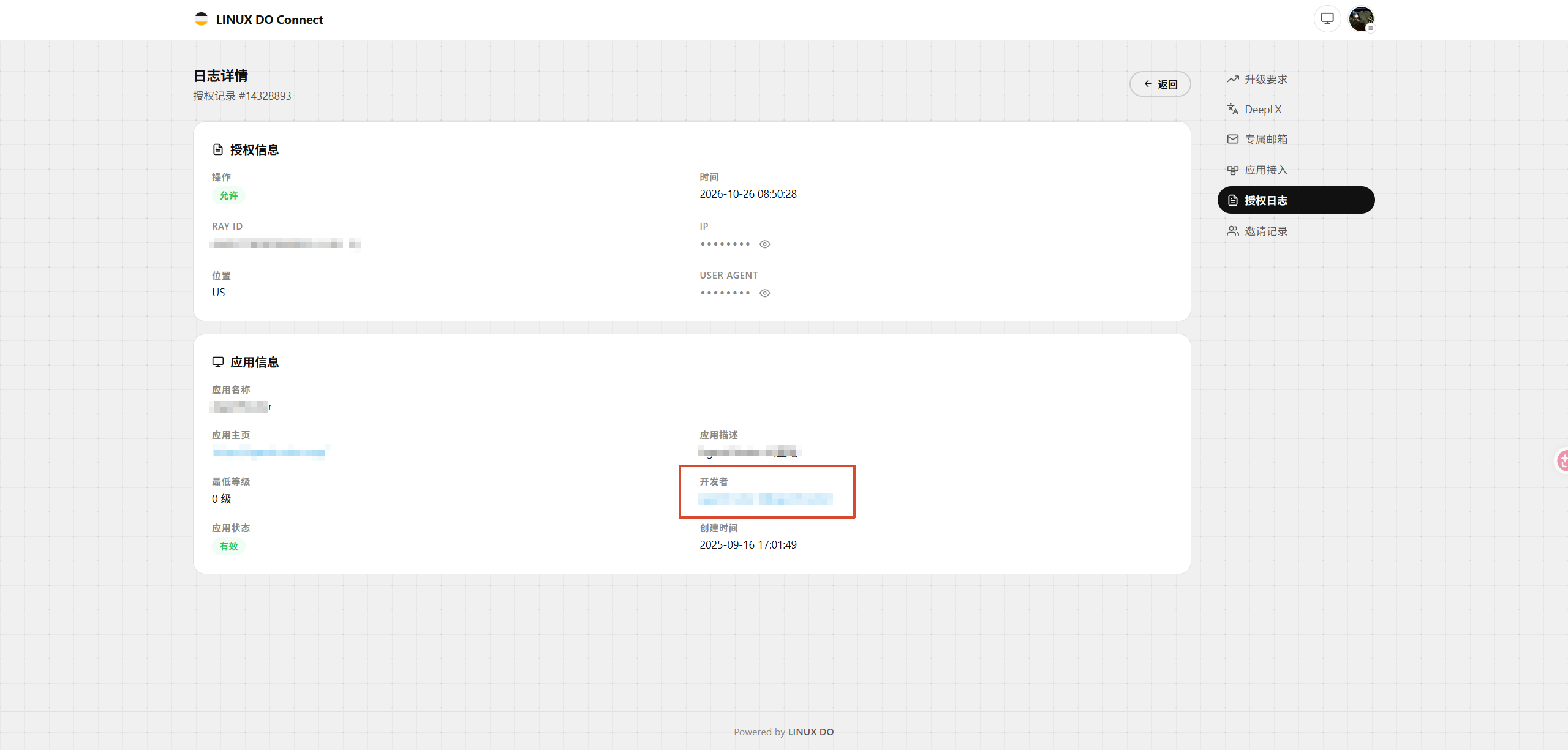
Task: Open the display theme switcher icon
Action: tap(1327, 19)
